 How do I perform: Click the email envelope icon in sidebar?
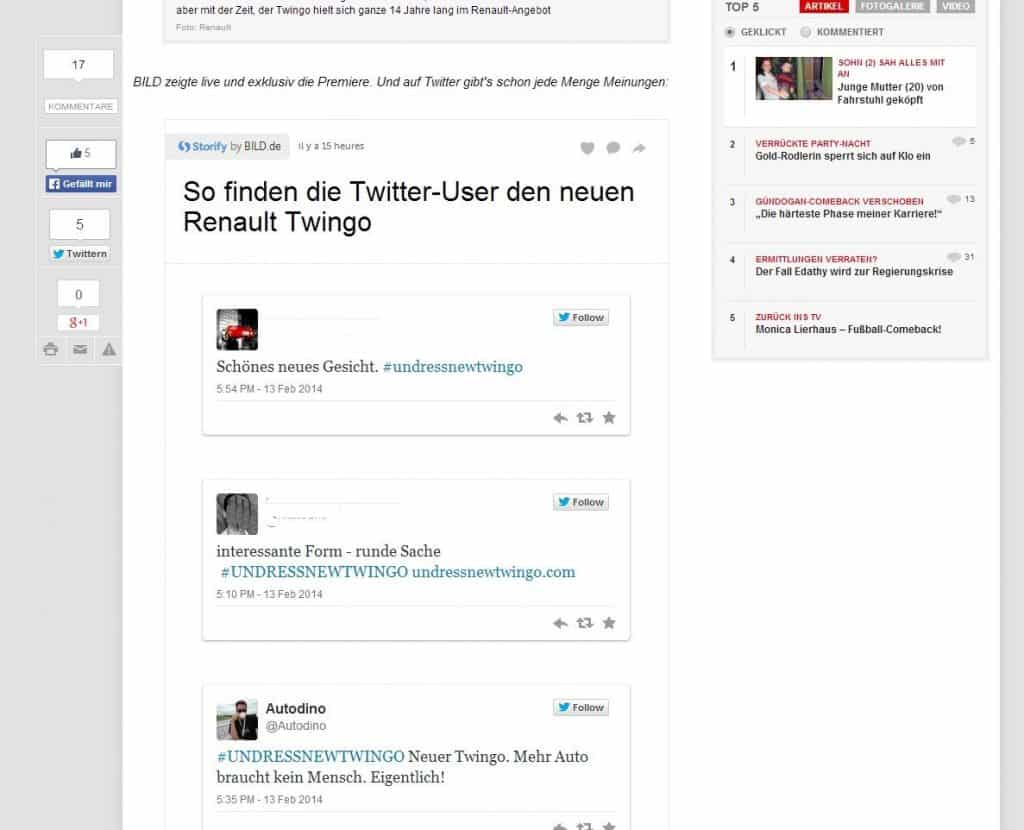pos(80,349)
